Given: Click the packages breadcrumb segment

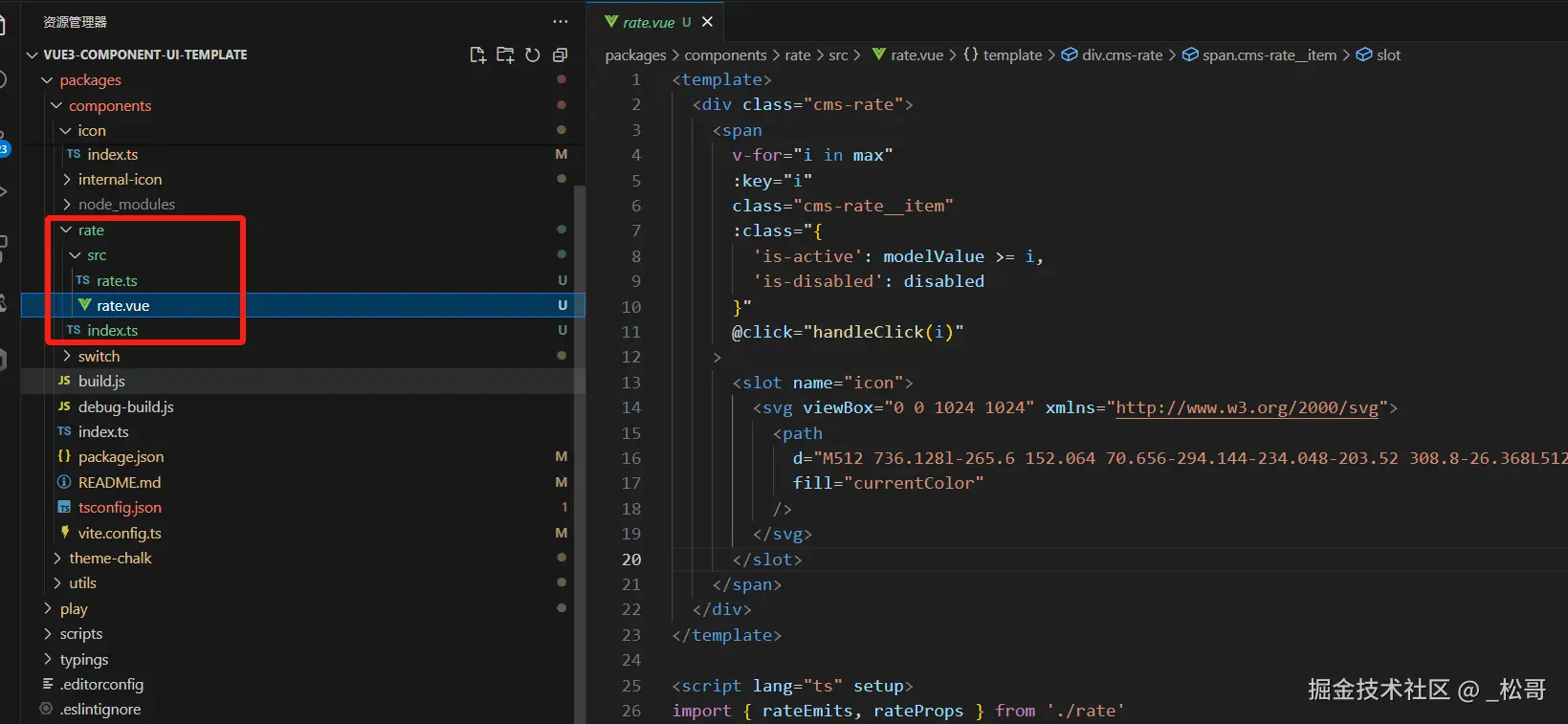Looking at the screenshot, I should [x=635, y=55].
